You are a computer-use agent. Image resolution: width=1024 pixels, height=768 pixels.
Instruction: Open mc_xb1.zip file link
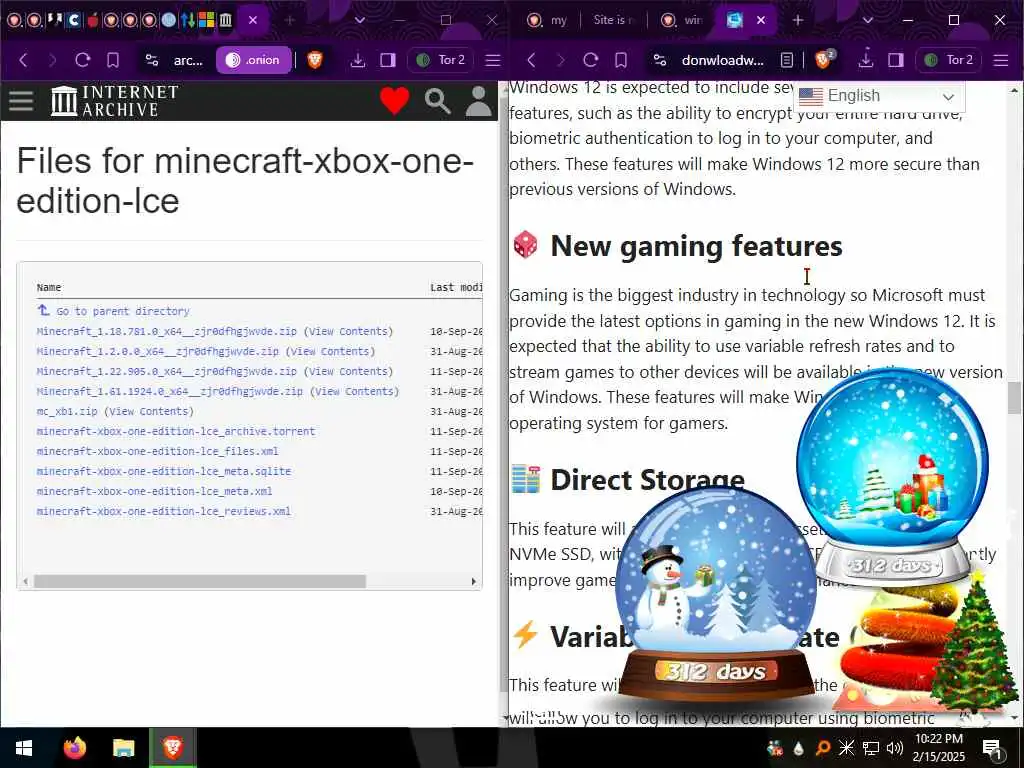pos(67,411)
